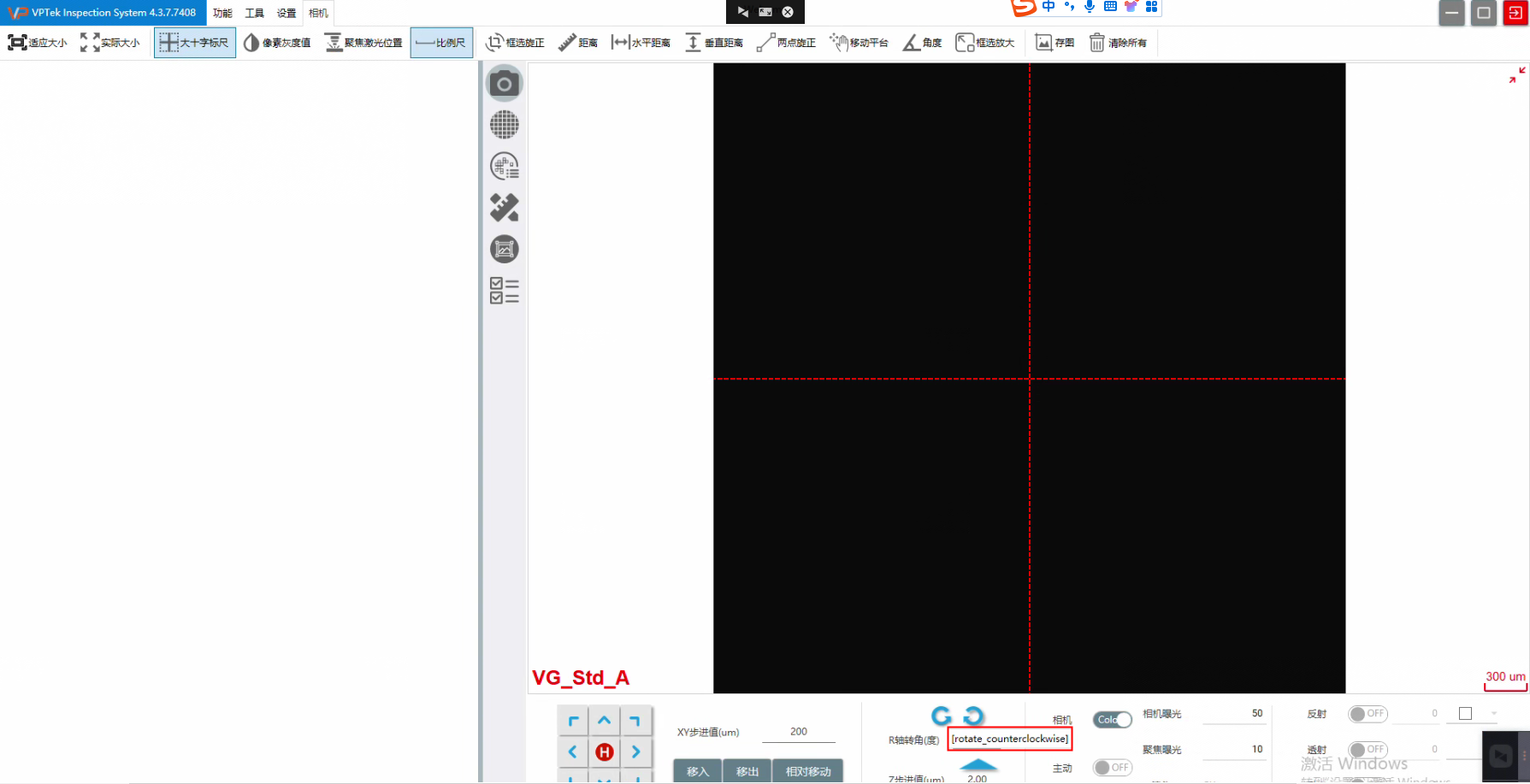The image size is (1530, 784).
Task: Click the focus laser position (聚焦激光位置) tool
Action: pos(363,43)
